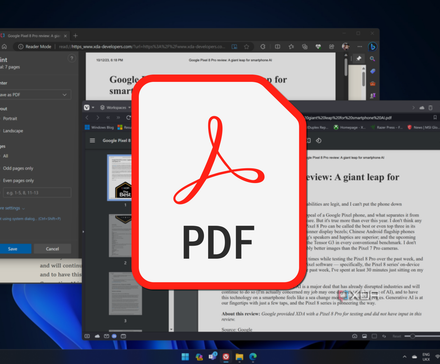Toggle Vivaldi panel icon in status bar

(x=87, y=336)
